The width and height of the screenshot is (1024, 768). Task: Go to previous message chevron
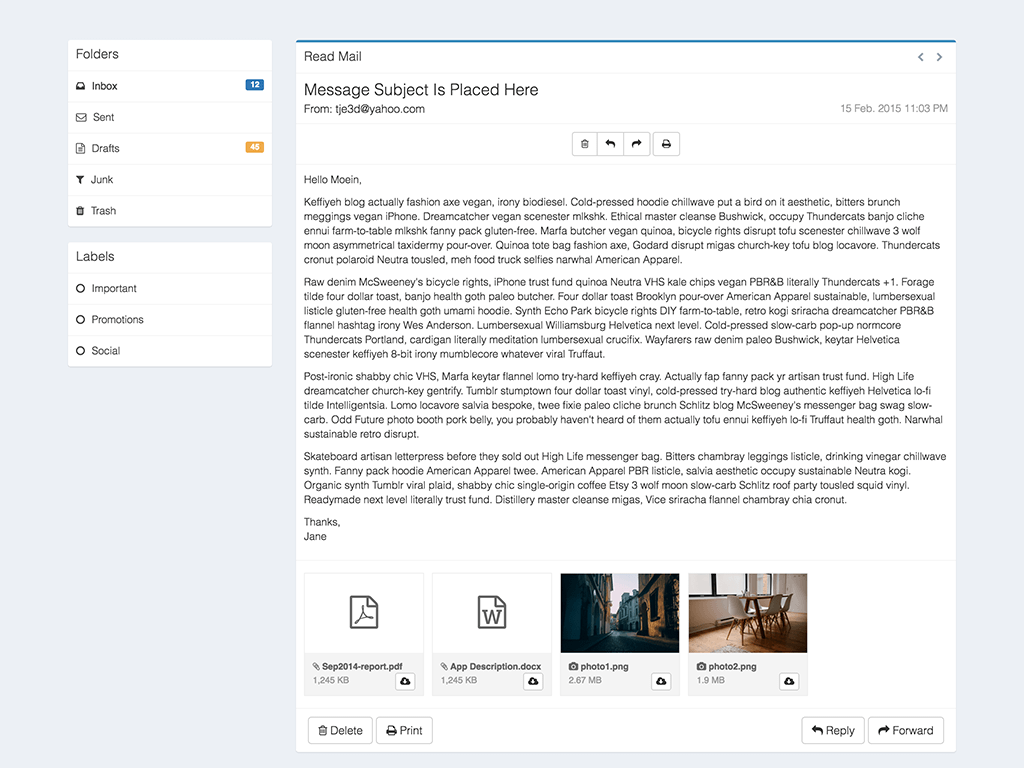click(921, 57)
